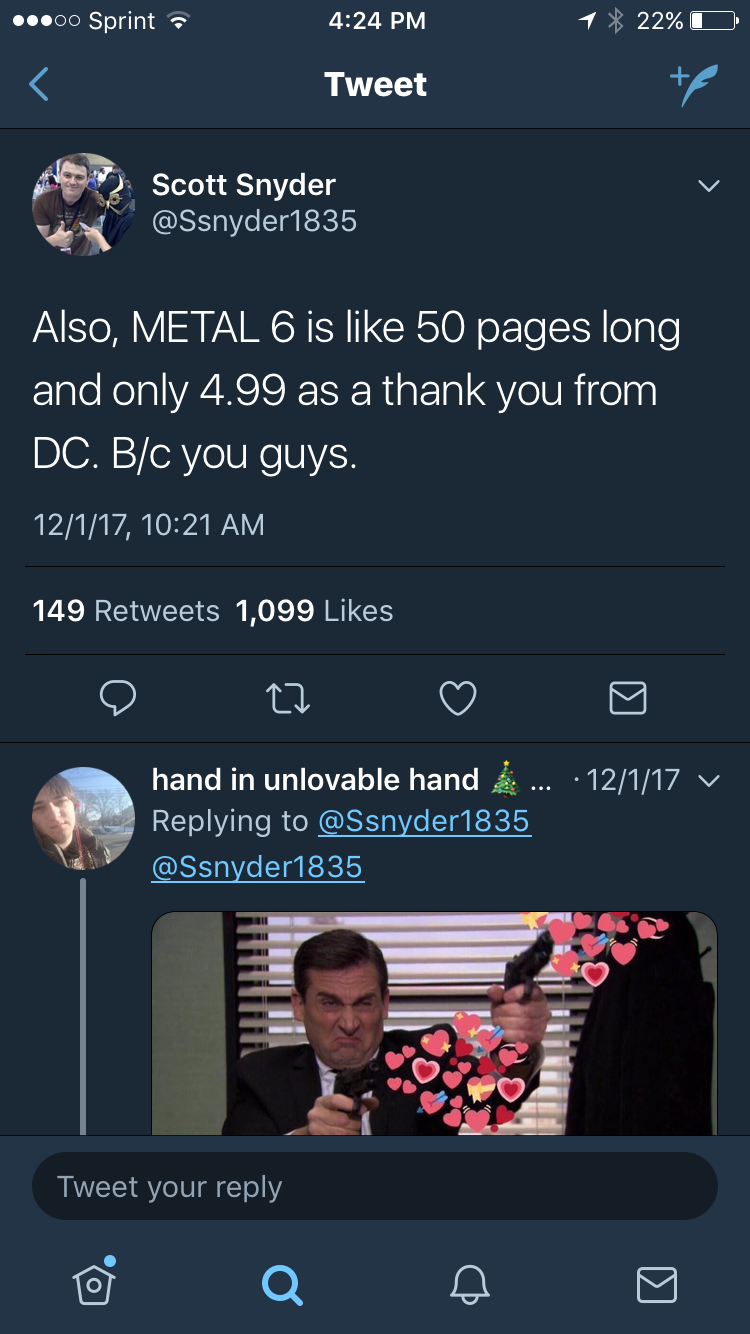Open the Messages tab in the bottom bar
The width and height of the screenshot is (750, 1334).
[x=657, y=1284]
